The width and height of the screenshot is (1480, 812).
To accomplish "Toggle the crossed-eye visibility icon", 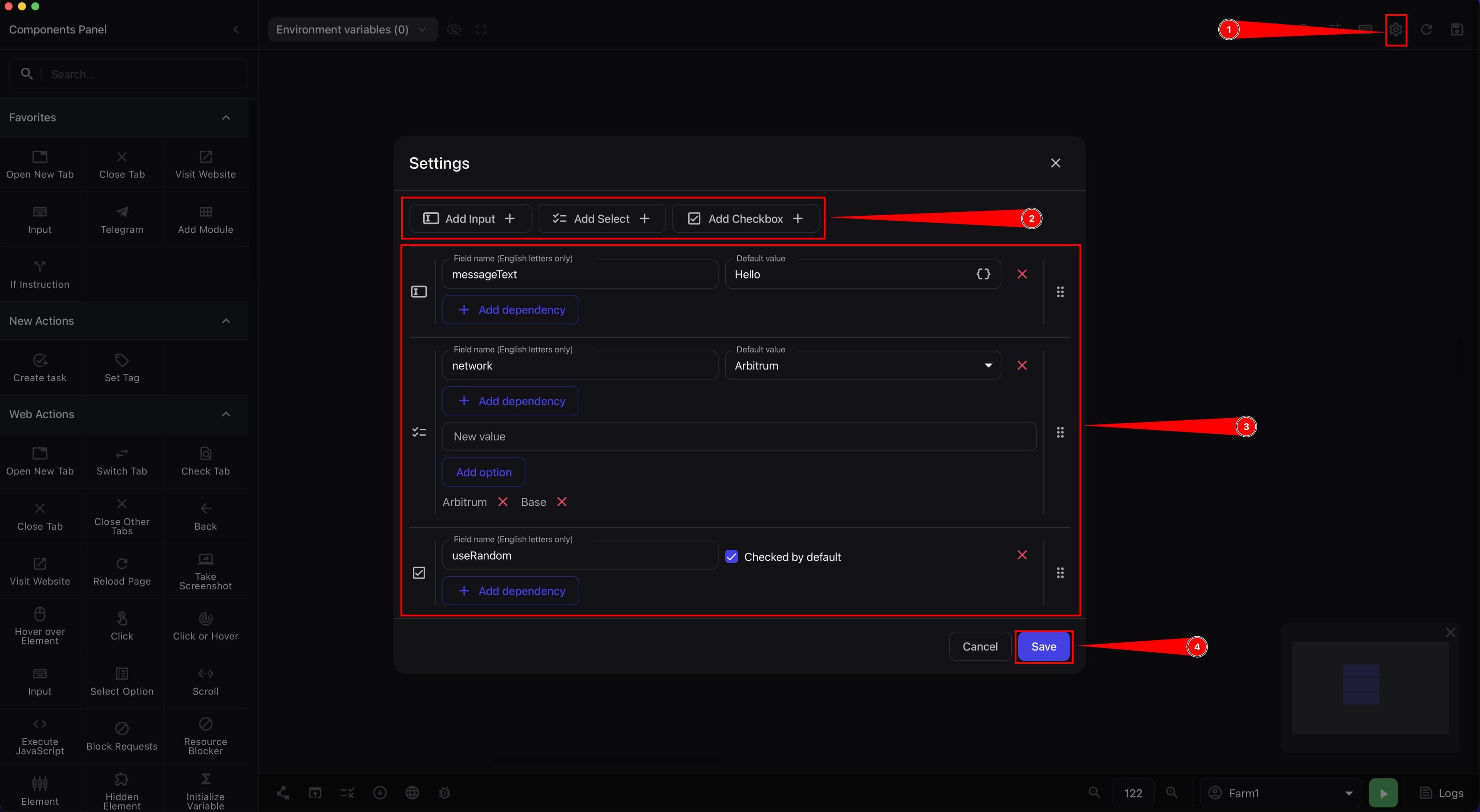I will tap(454, 29).
